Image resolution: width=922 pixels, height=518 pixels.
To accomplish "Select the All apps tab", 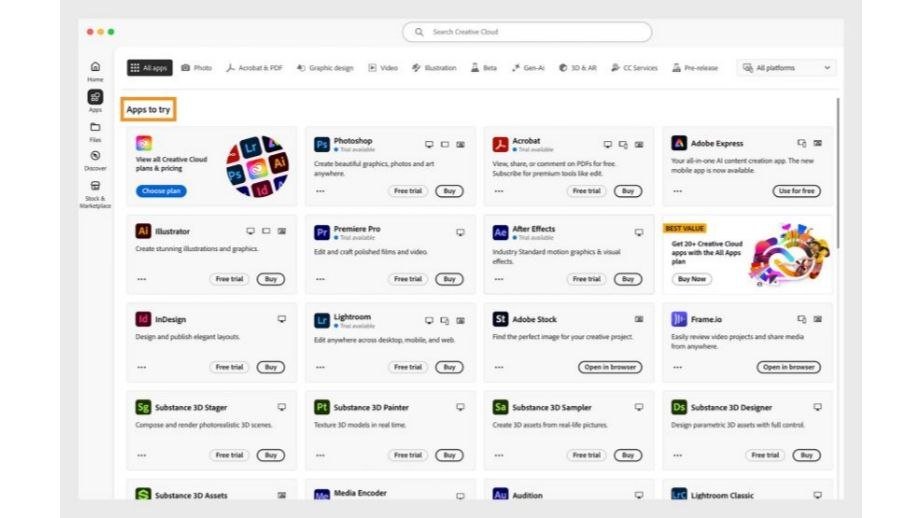I will click(x=149, y=68).
